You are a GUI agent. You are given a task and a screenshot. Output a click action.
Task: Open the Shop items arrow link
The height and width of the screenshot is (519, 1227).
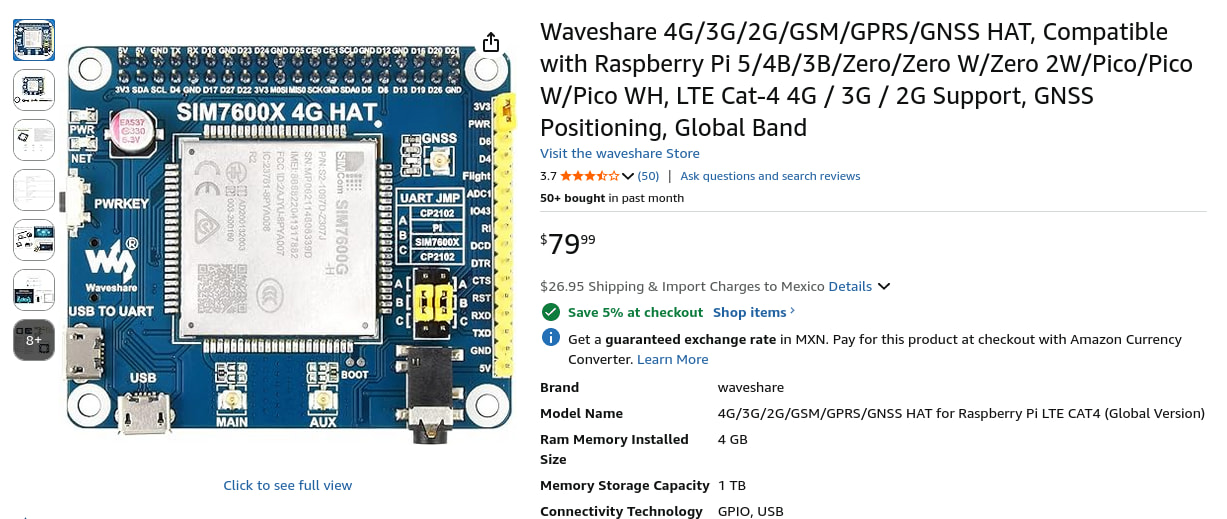[x=754, y=312]
